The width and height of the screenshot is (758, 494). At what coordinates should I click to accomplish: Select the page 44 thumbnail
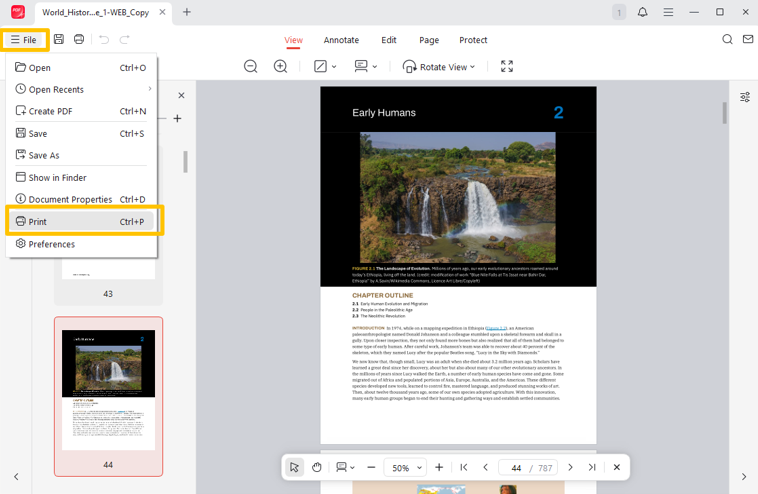(x=108, y=396)
